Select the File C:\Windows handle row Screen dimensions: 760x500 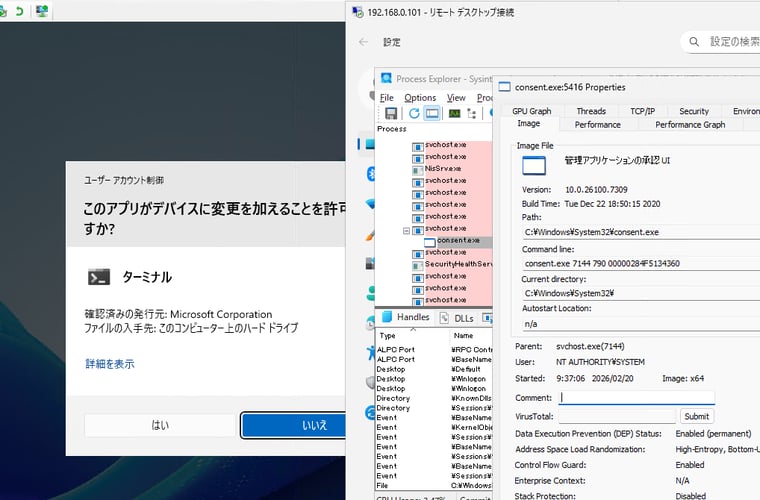[434, 485]
